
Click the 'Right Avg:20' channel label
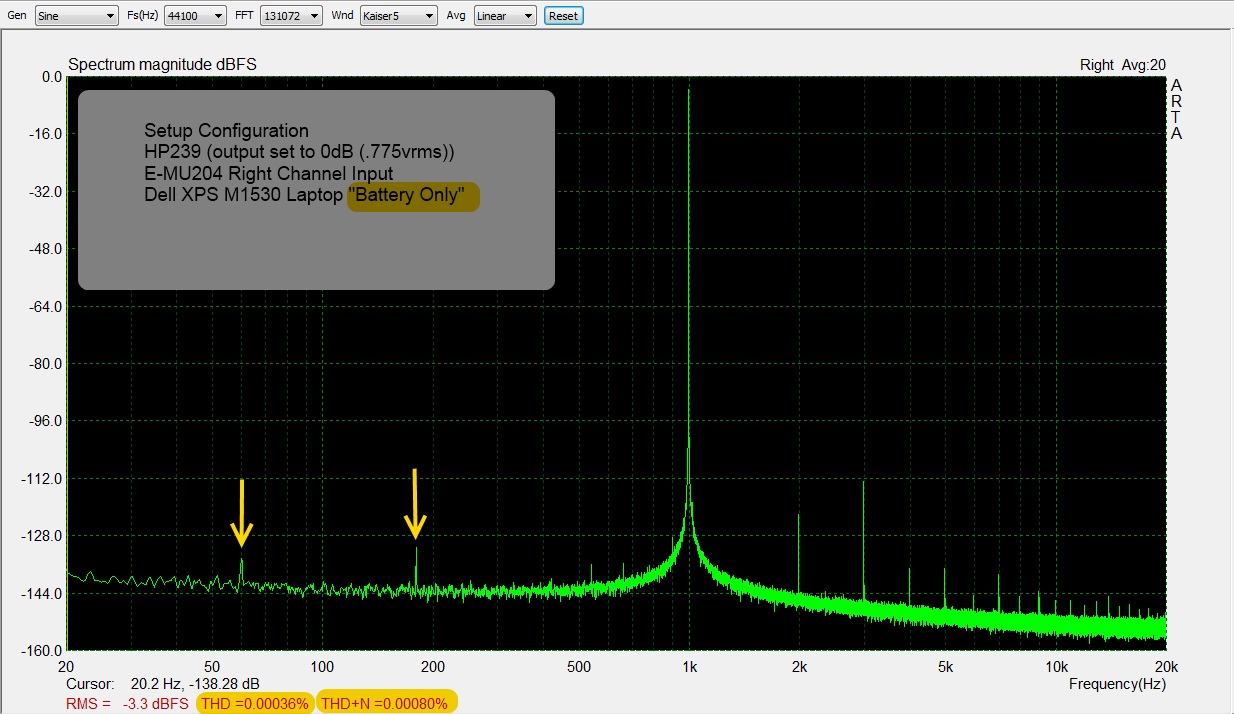[x=1123, y=65]
